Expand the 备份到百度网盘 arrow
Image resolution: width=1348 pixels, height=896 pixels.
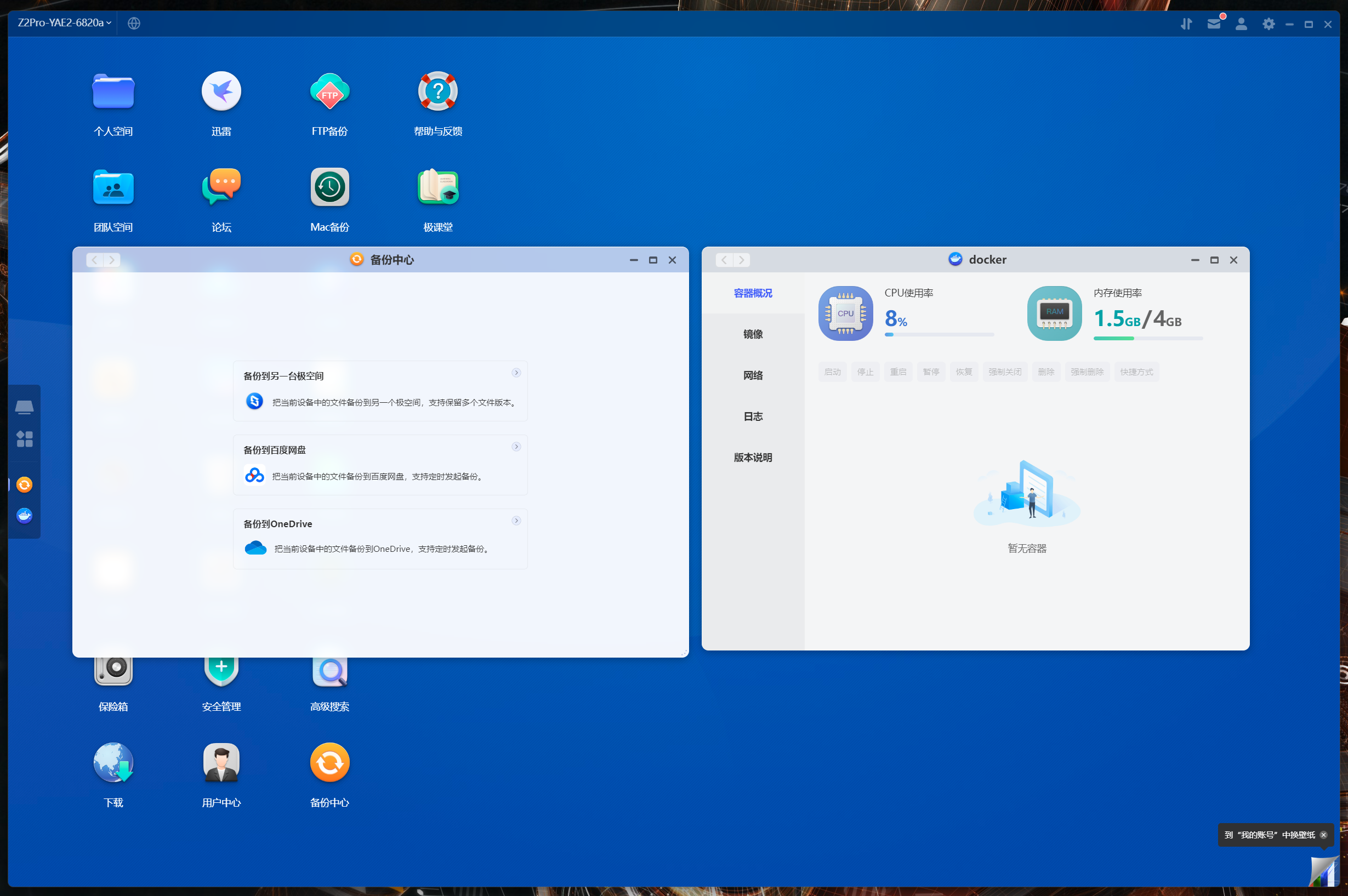pyautogui.click(x=516, y=447)
